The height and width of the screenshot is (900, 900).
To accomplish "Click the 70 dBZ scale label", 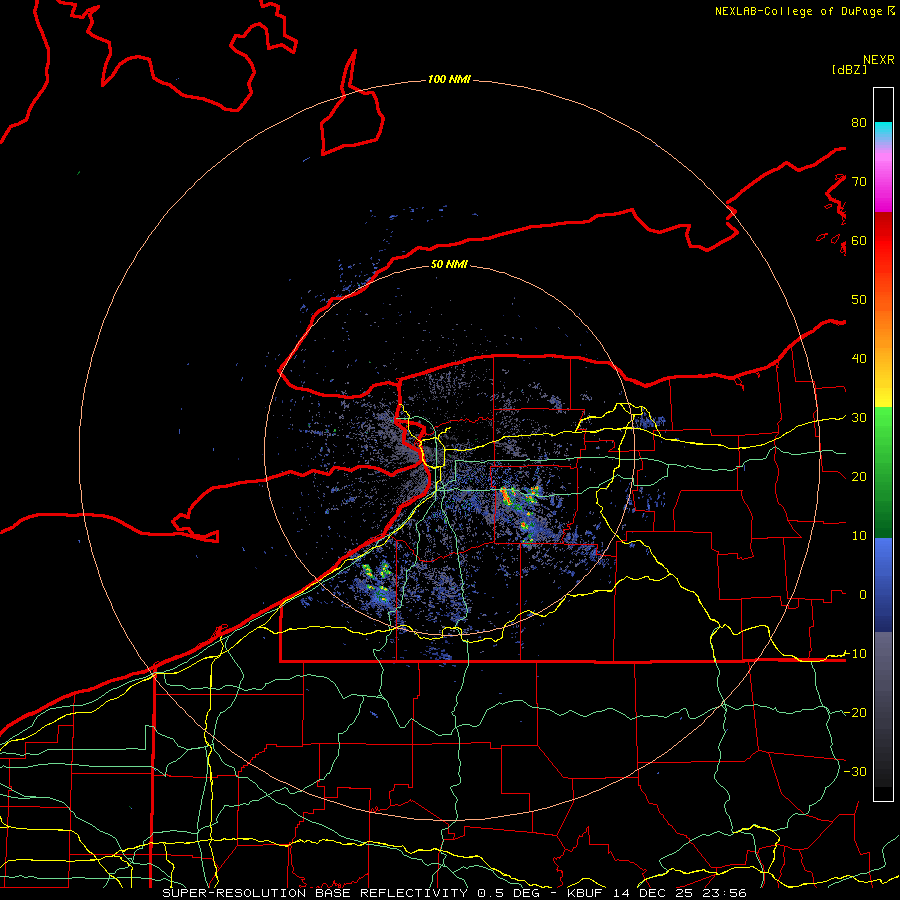I will (x=859, y=181).
